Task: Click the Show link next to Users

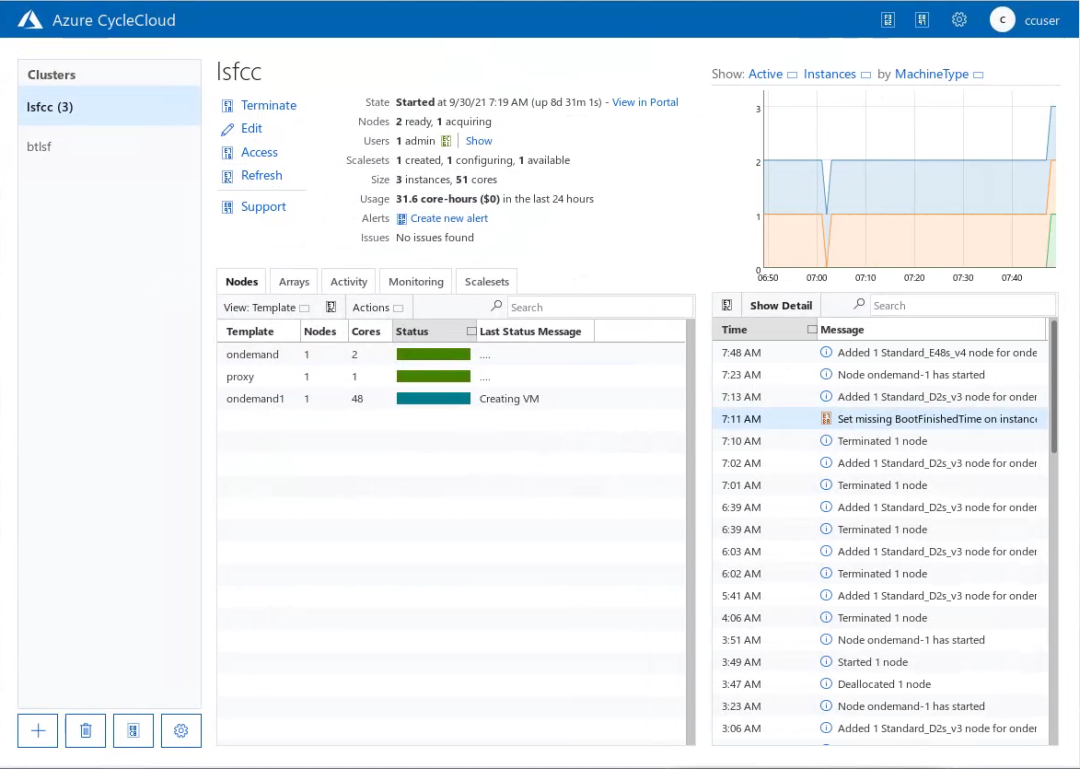Action: 479,141
